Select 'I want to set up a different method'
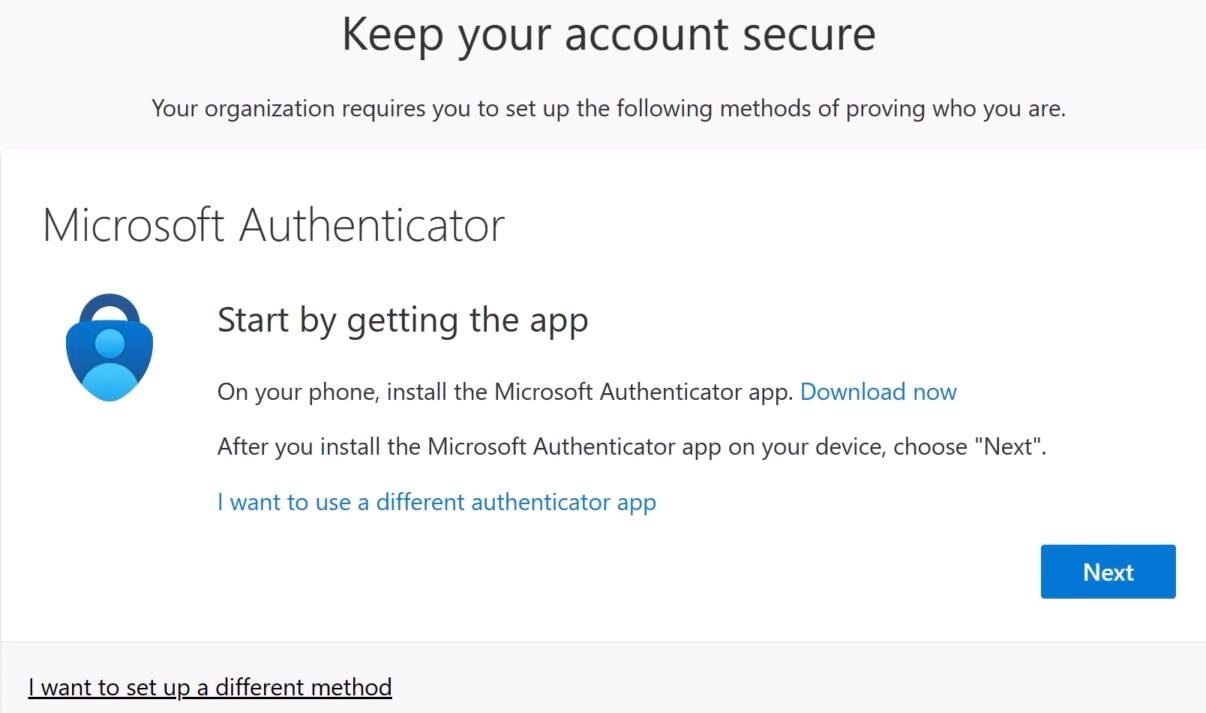Viewport: 1206px width, 713px height. [210, 687]
